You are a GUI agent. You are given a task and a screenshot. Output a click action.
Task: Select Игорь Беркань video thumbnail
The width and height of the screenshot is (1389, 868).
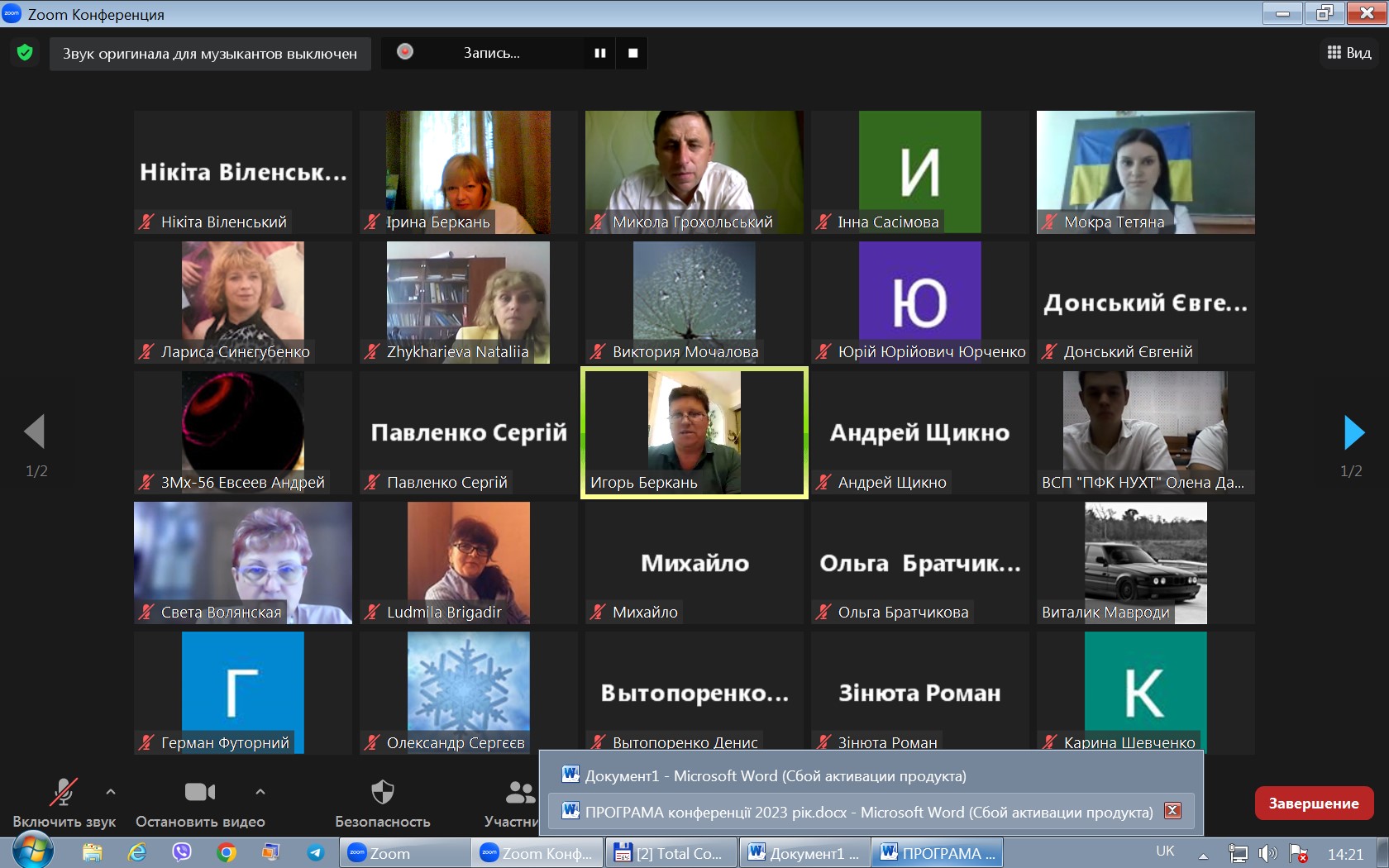coord(694,432)
